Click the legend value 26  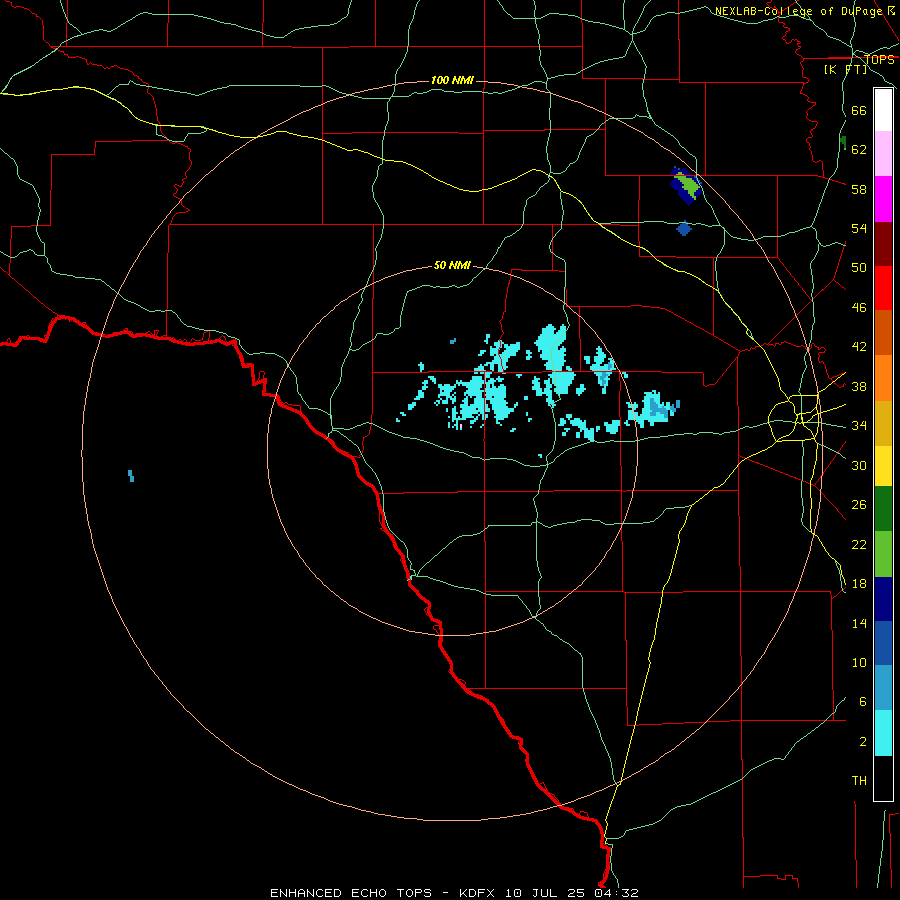tap(859, 505)
